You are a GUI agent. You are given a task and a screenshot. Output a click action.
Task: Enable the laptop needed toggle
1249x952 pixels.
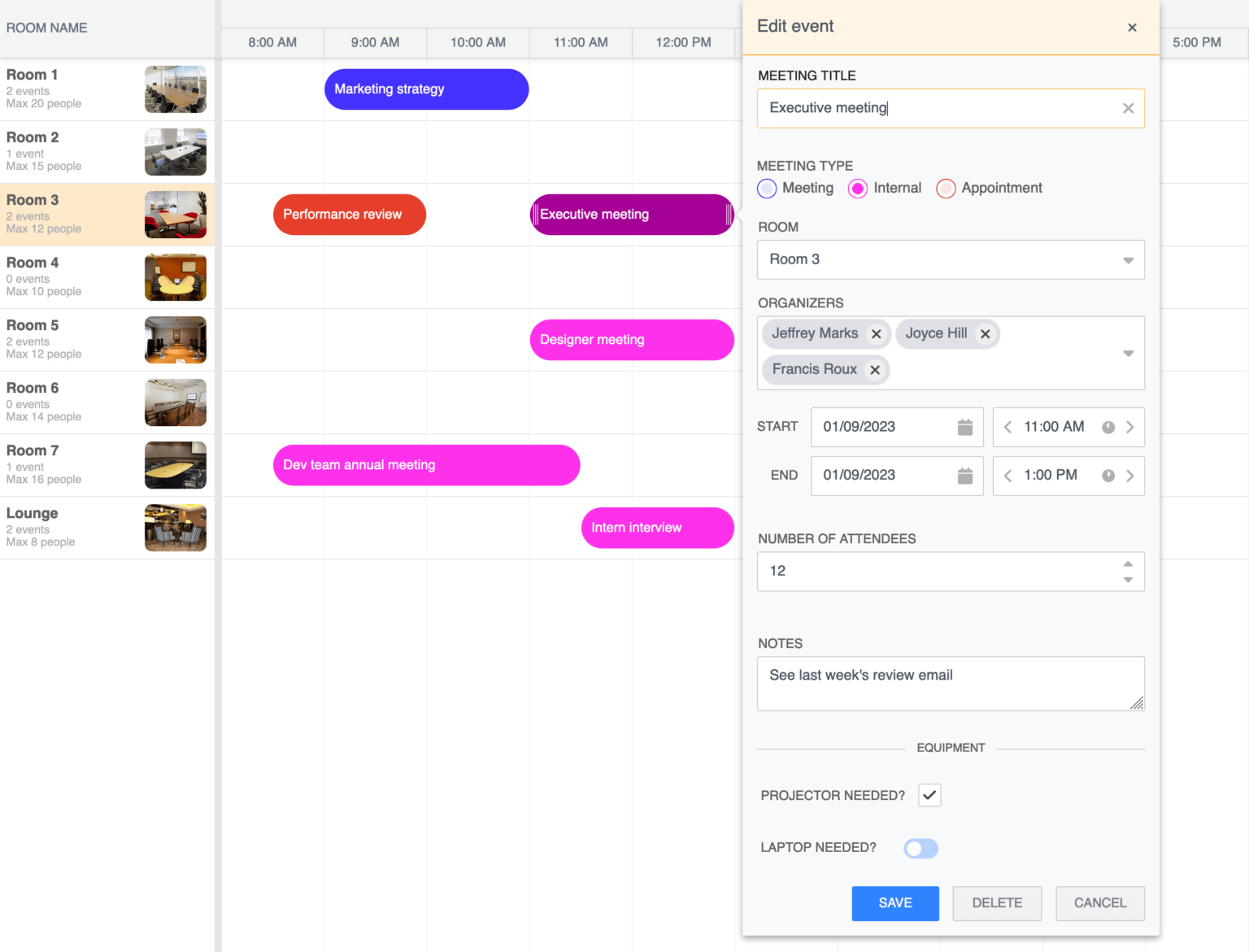point(920,848)
